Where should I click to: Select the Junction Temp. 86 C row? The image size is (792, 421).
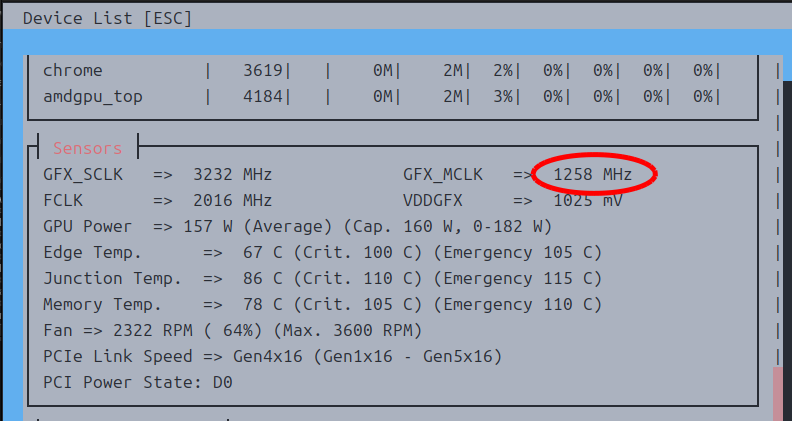pos(322,278)
